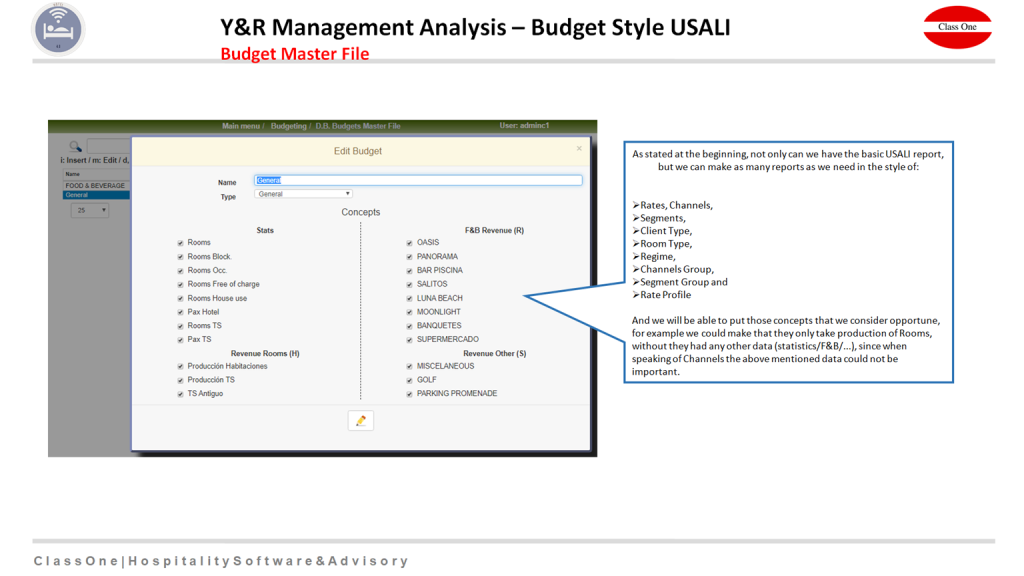Toggle the SALITOS checkbox

[409, 285]
